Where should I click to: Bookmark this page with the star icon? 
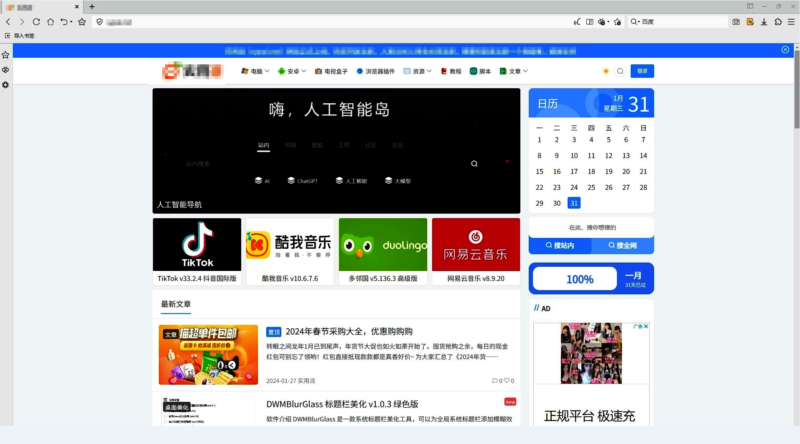click(82, 22)
